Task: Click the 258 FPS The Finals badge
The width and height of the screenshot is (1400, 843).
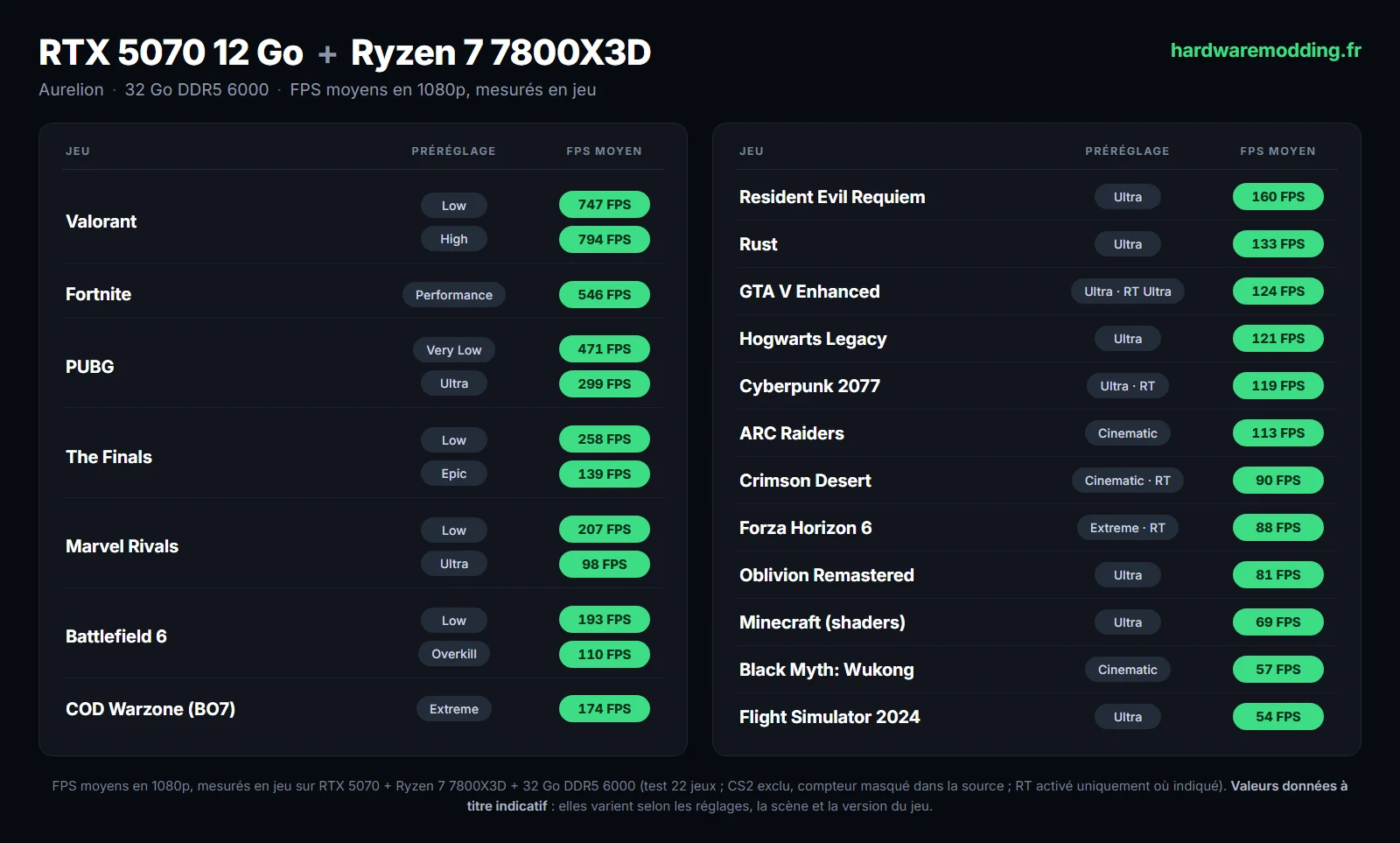Action: (x=605, y=439)
